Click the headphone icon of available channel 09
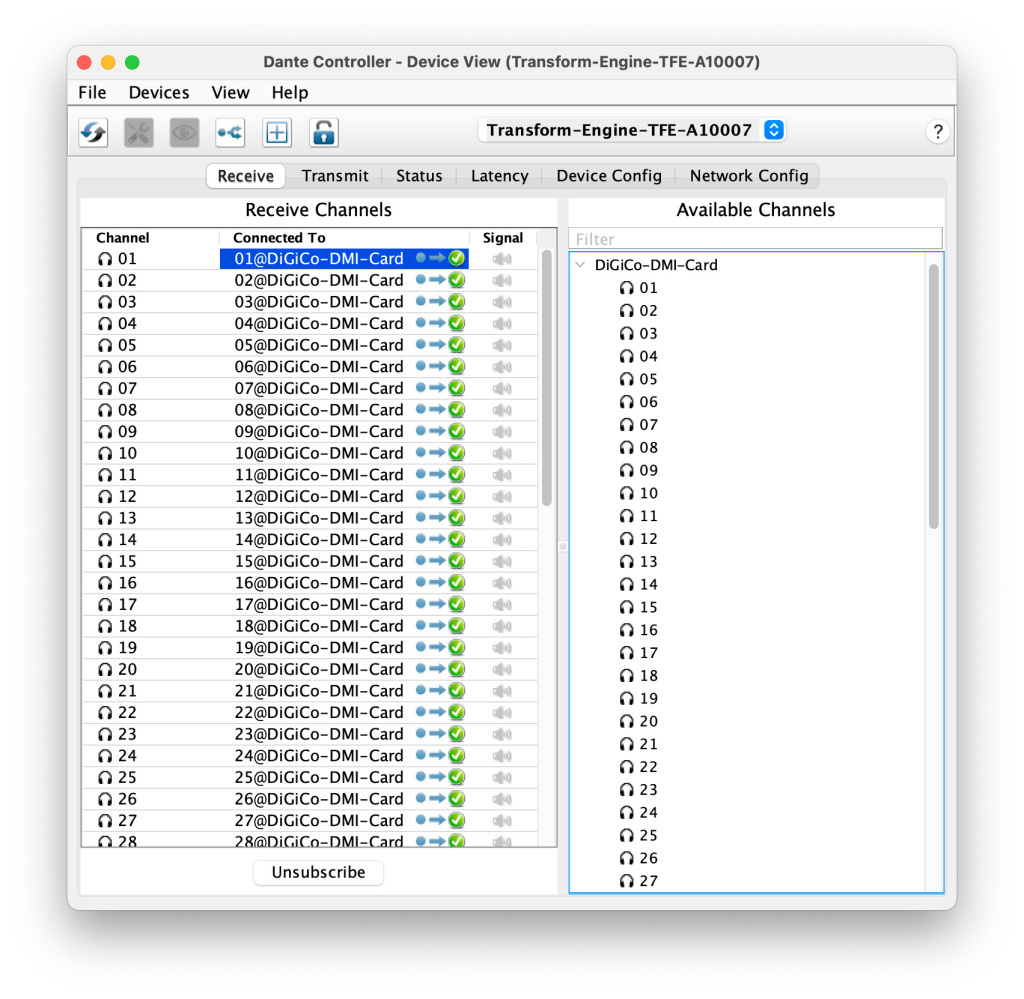The height and width of the screenshot is (999, 1024). click(627, 471)
